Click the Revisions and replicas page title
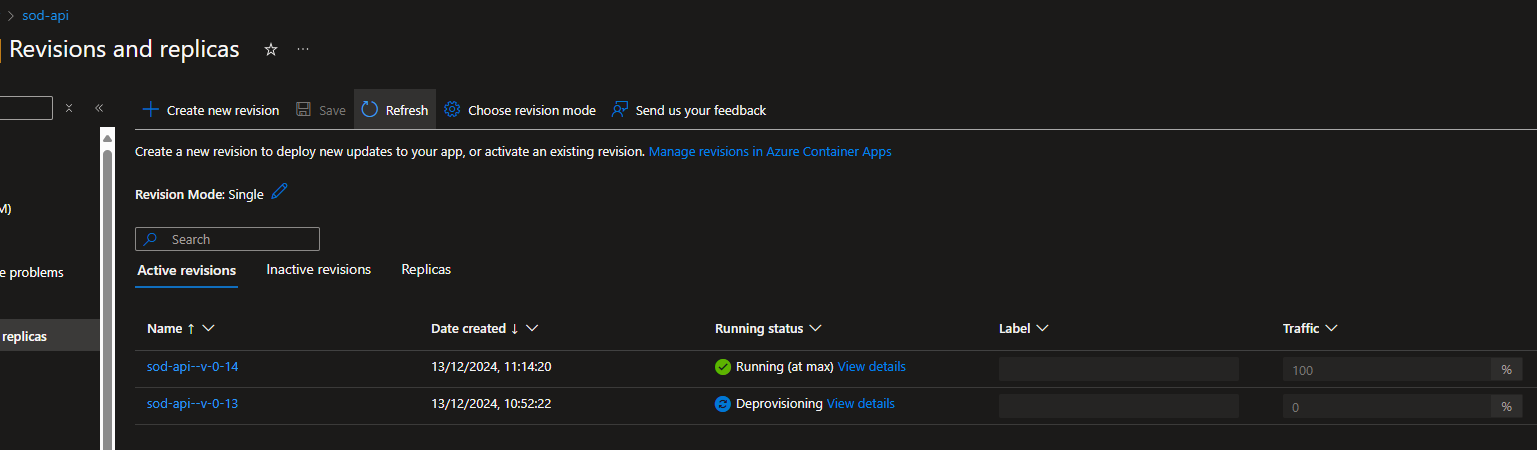Screen dimensions: 1537x450 pos(124,49)
